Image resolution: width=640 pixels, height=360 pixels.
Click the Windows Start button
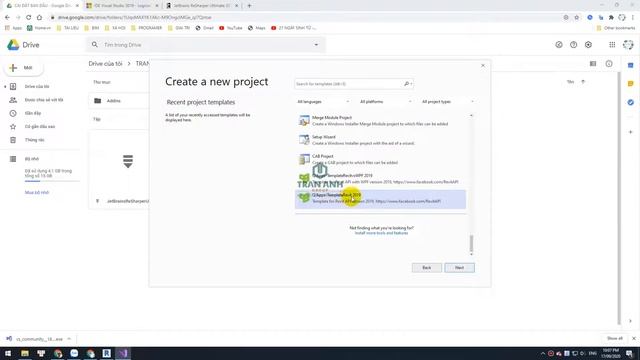[8, 353]
